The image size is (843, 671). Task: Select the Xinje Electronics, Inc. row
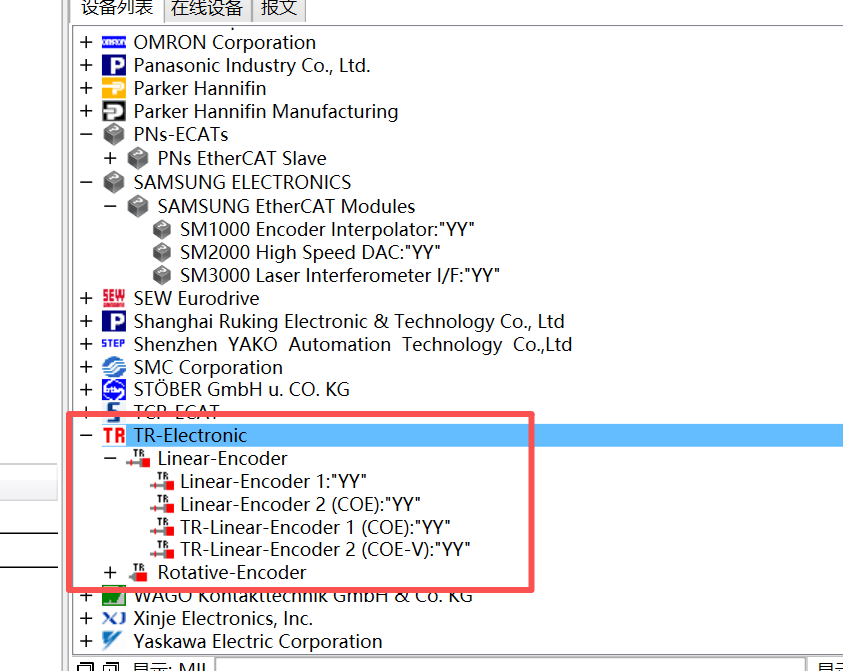point(223,618)
